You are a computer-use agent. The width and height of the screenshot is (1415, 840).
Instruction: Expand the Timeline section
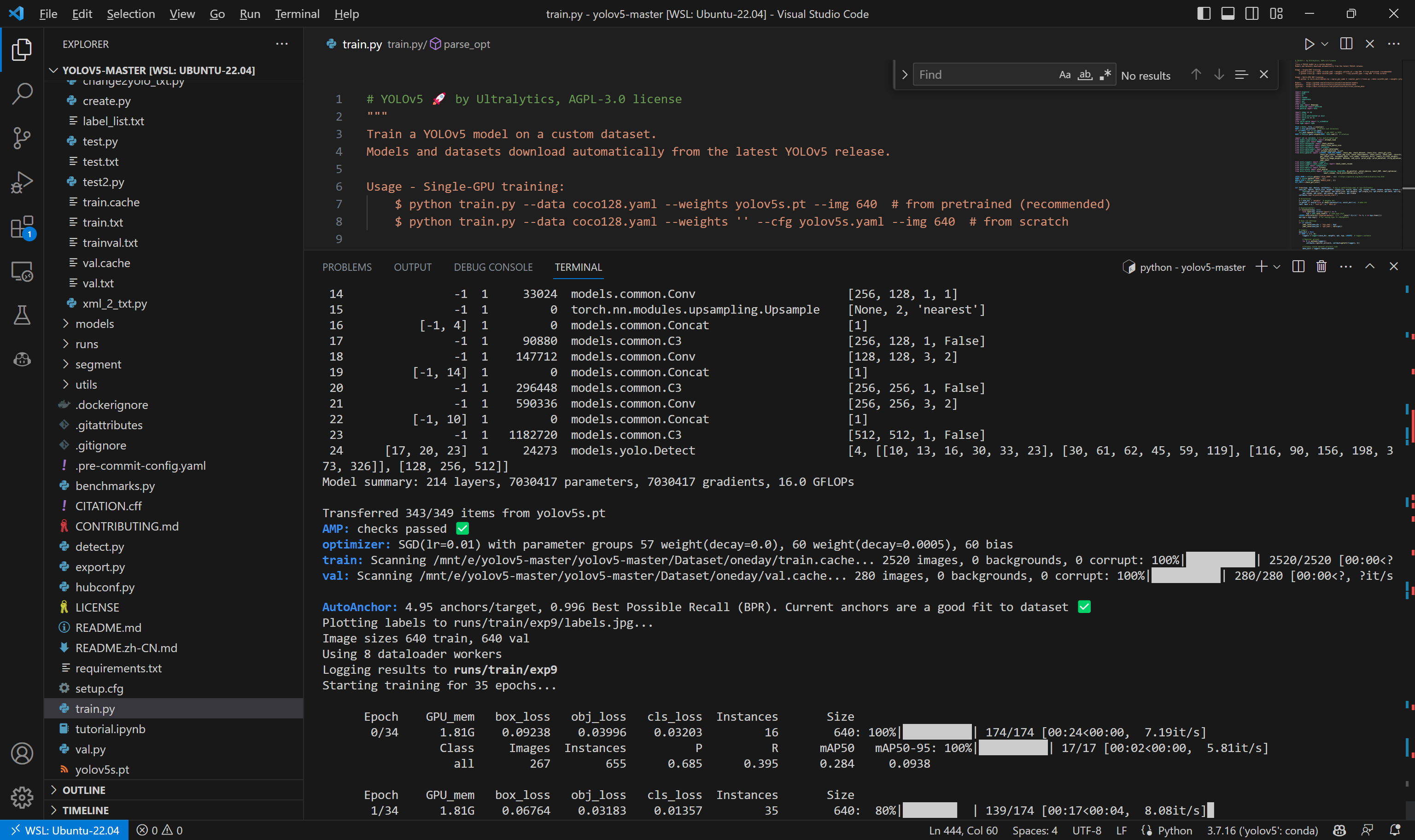pos(173,811)
